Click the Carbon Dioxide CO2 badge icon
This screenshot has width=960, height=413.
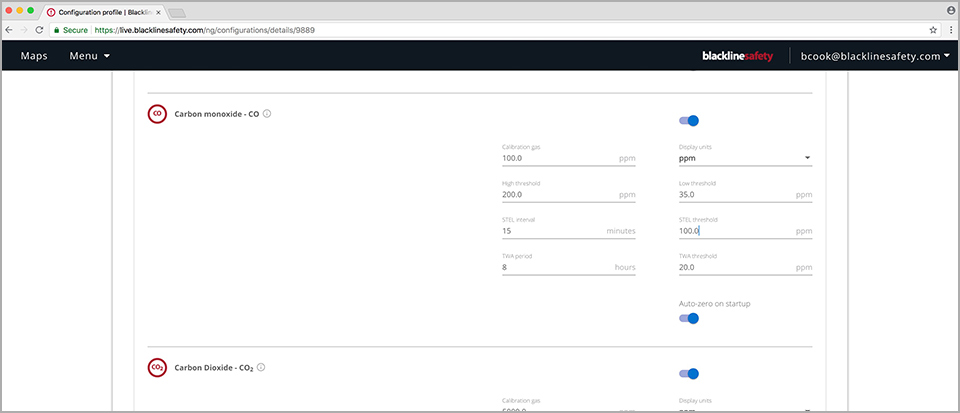click(x=156, y=368)
